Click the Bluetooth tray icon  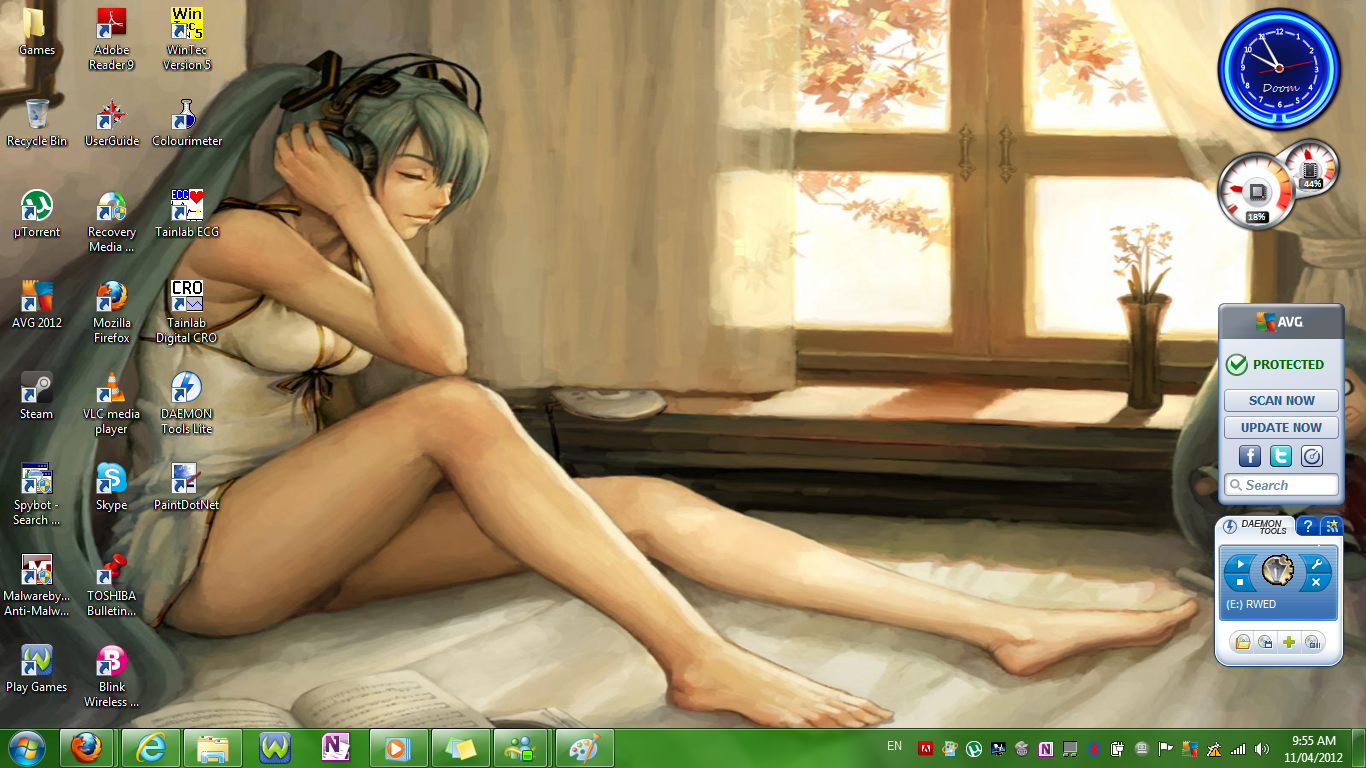(1094, 748)
